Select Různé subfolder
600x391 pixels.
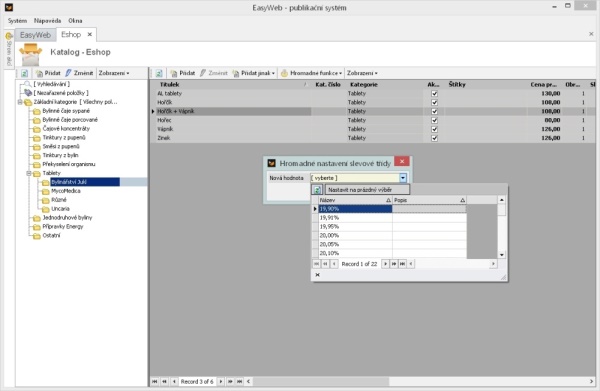coord(59,200)
